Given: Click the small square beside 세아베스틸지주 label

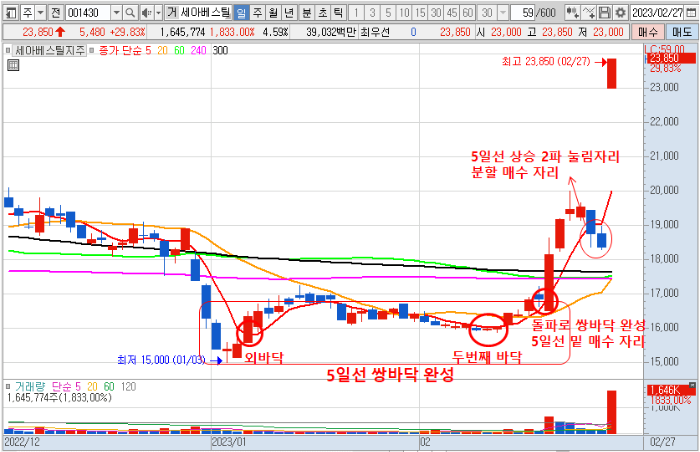Looking at the screenshot, I should click(8, 50).
